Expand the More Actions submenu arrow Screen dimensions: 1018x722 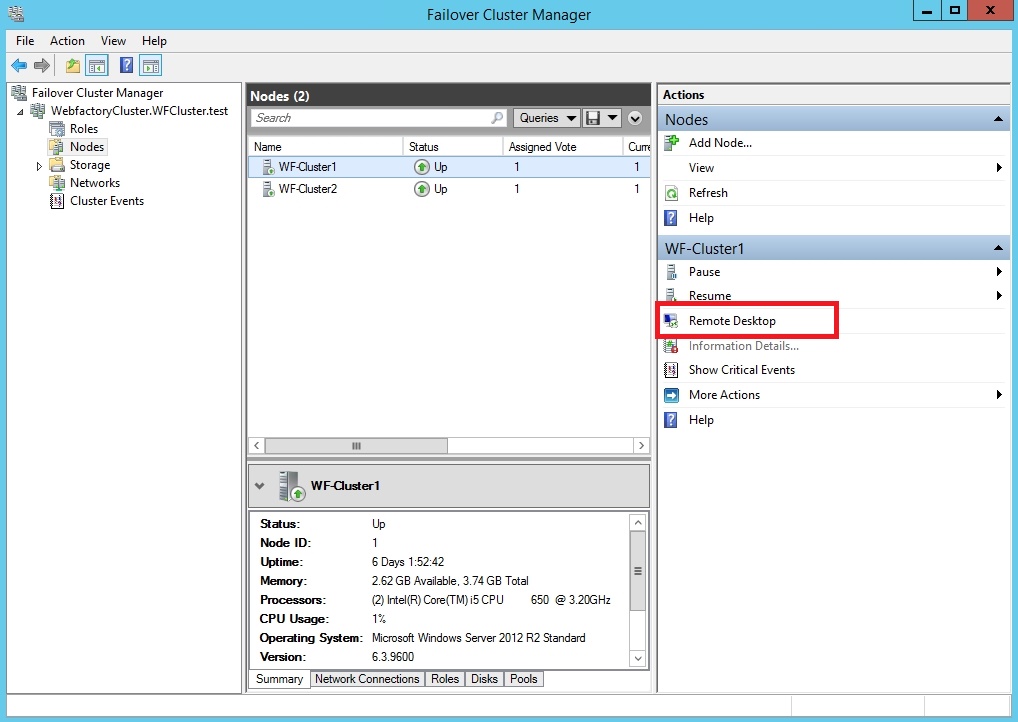999,395
